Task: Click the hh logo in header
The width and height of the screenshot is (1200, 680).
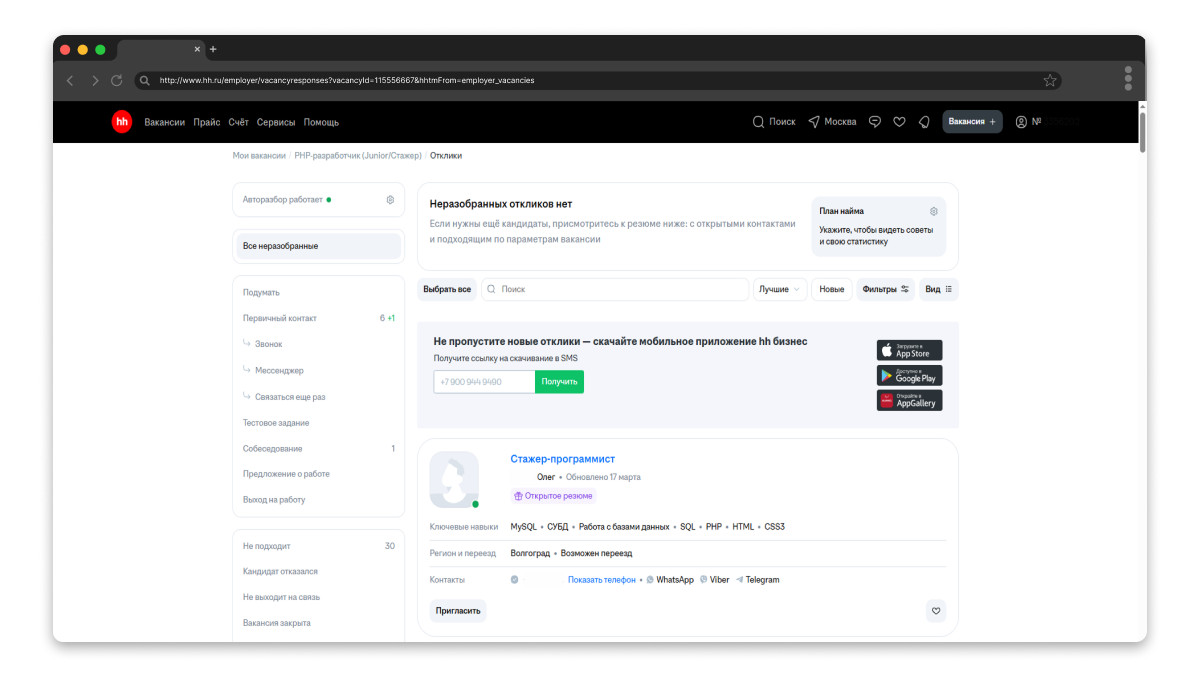Action: (x=121, y=122)
